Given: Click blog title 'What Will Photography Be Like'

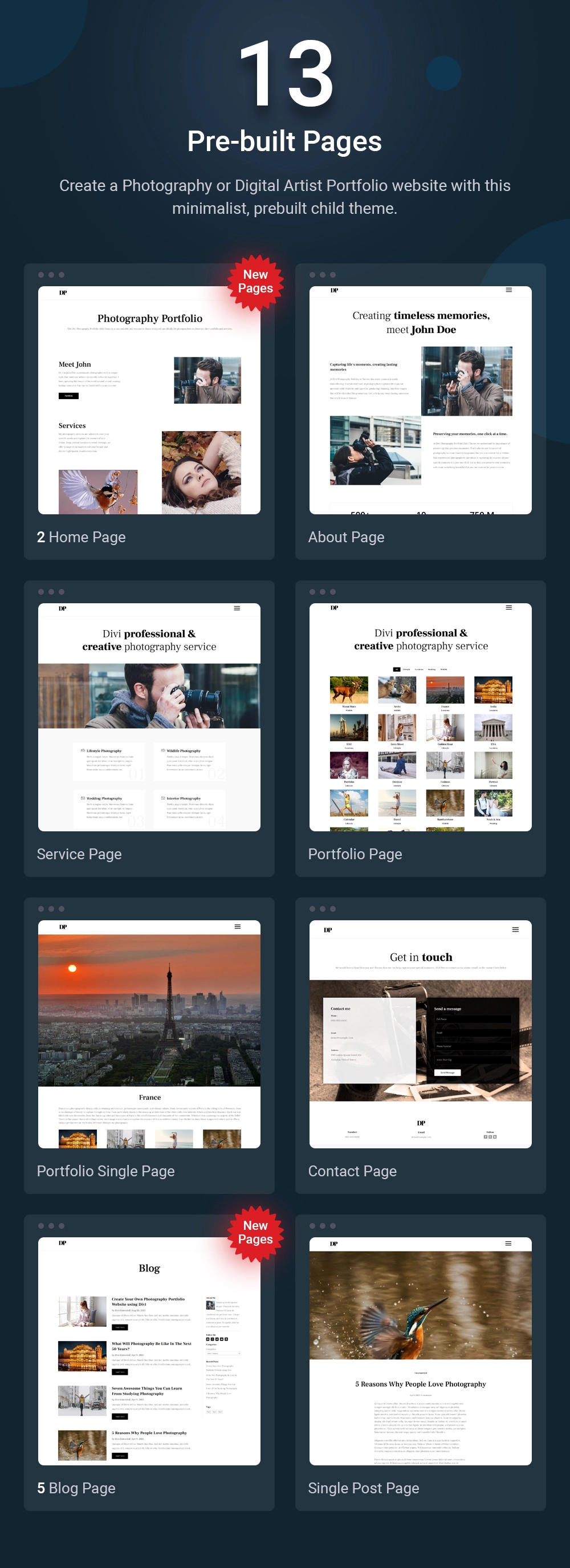Looking at the screenshot, I should pos(152,1346).
